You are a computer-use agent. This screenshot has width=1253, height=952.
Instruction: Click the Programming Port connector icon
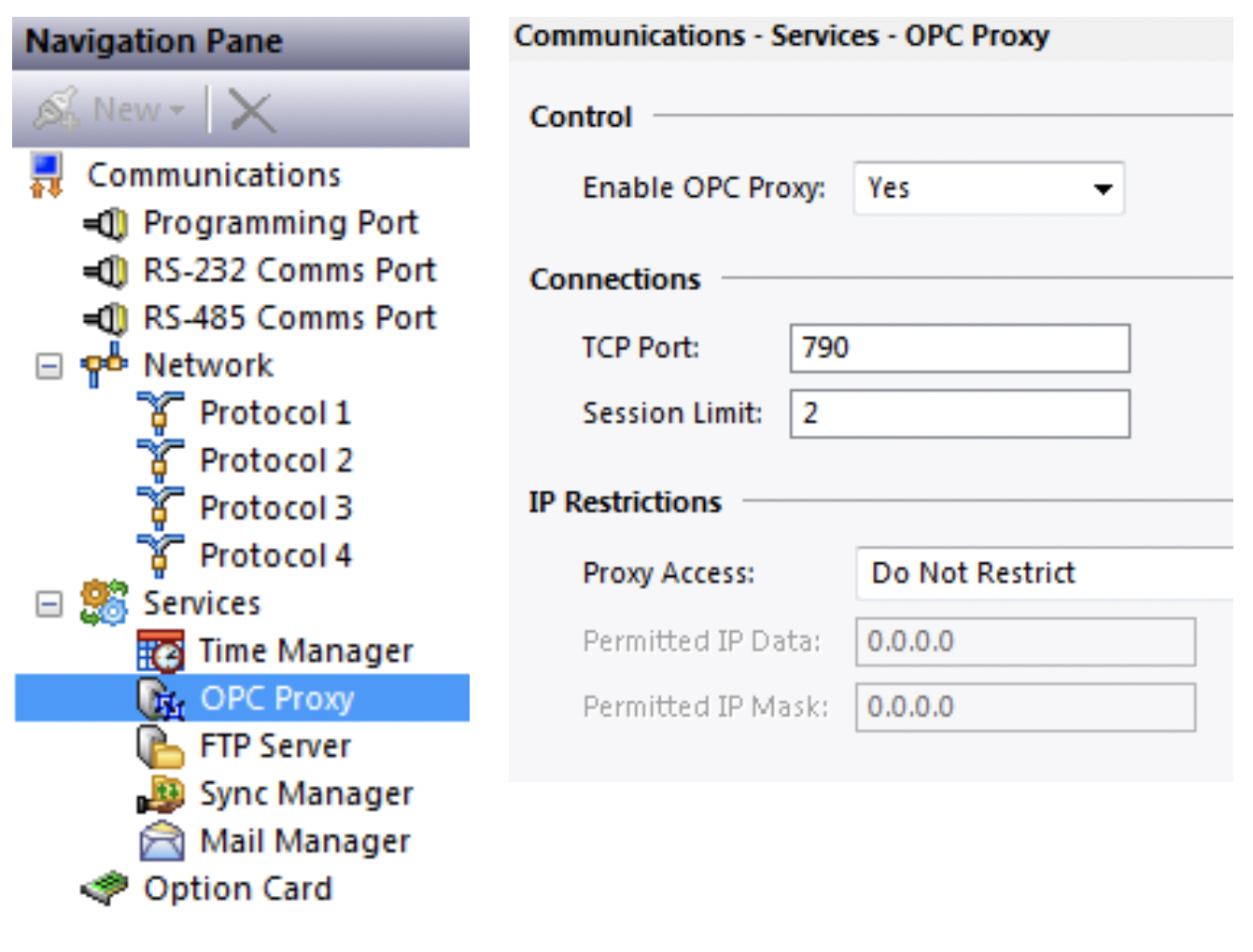[106, 223]
